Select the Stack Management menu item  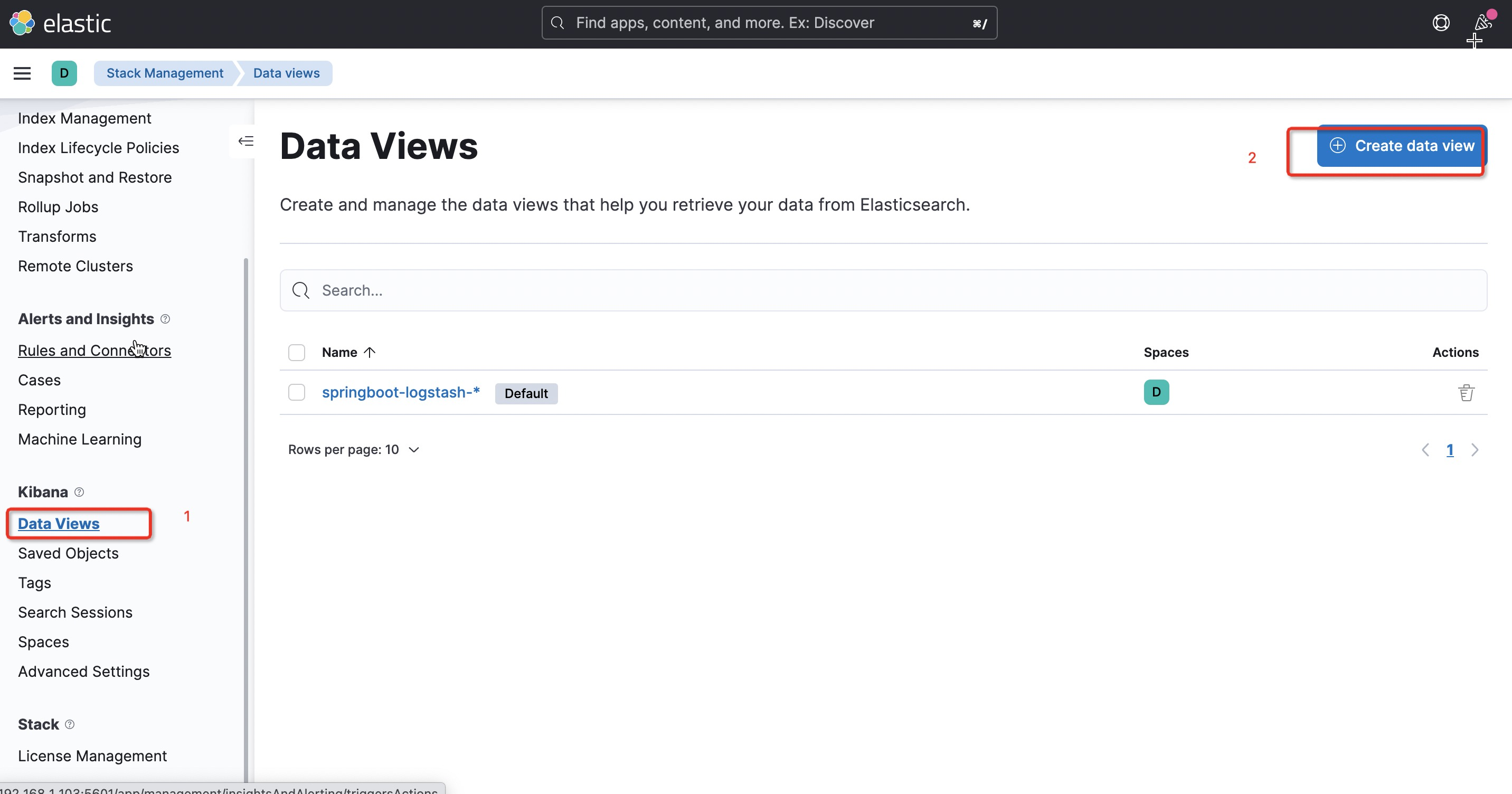164,72
